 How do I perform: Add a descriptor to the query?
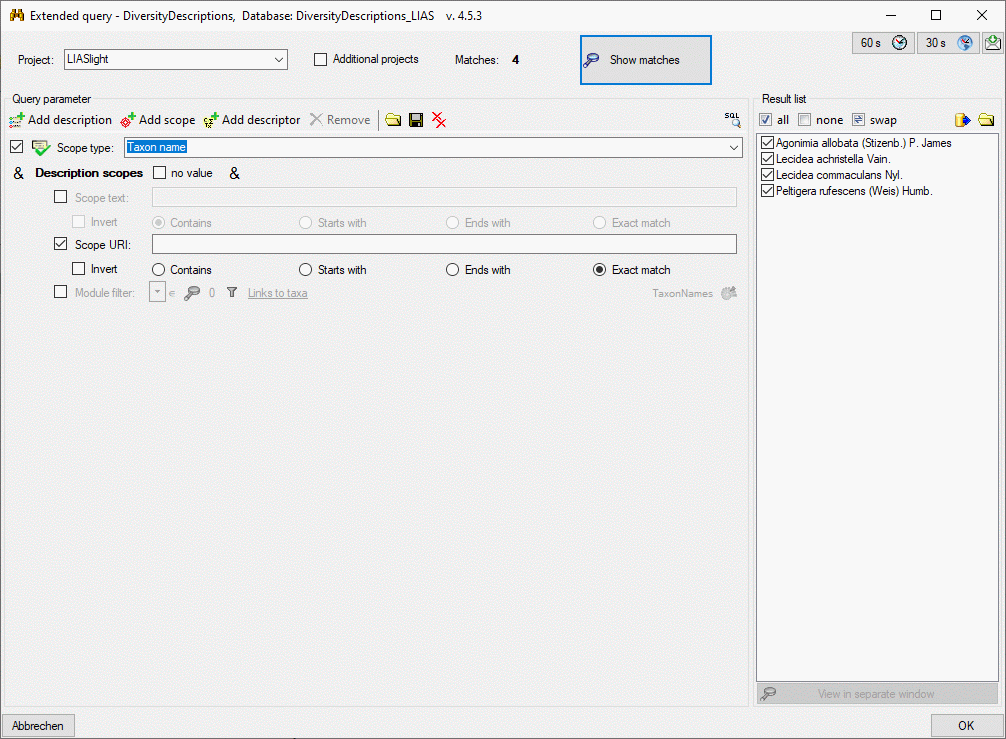coord(252,120)
